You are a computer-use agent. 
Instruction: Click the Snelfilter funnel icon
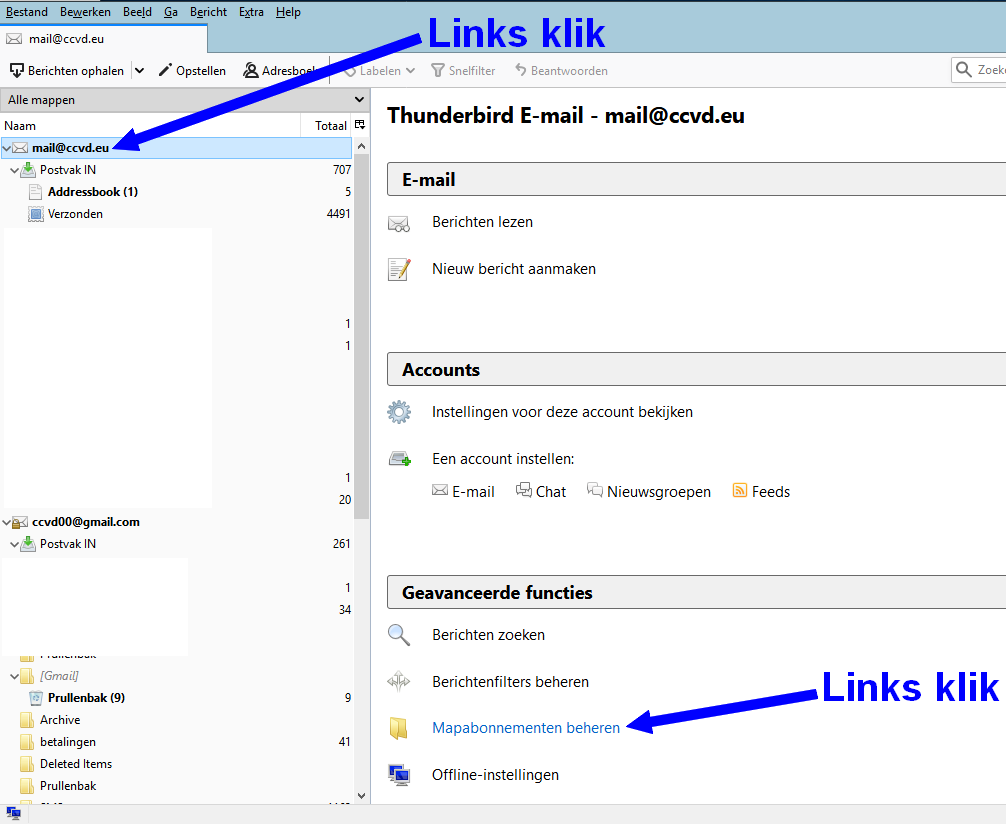click(438, 71)
